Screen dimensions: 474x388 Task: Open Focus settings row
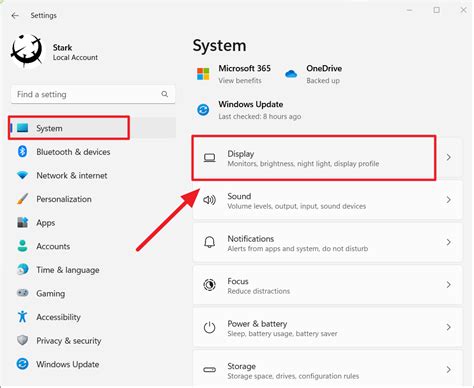point(328,285)
